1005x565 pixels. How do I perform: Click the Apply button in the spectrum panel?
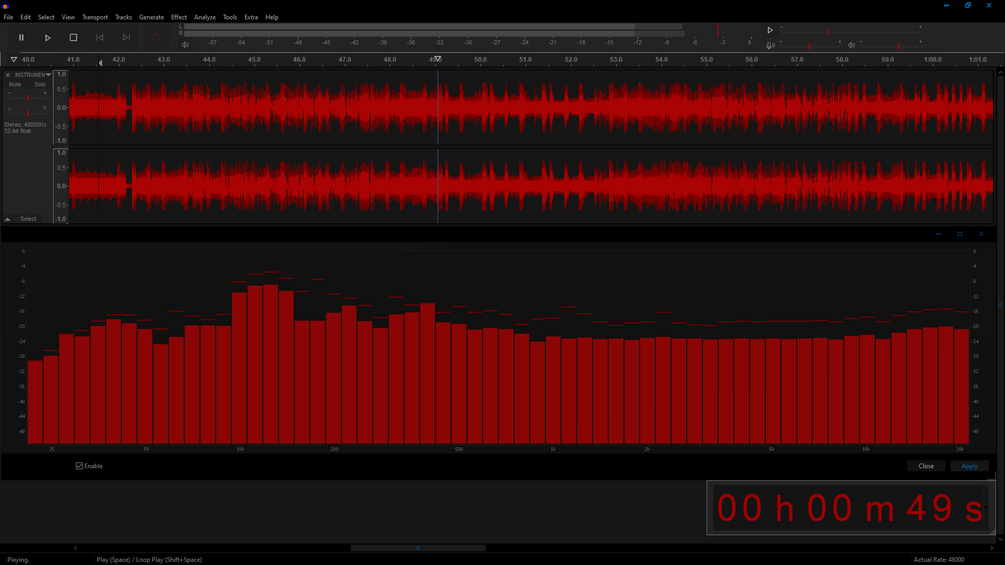969,466
